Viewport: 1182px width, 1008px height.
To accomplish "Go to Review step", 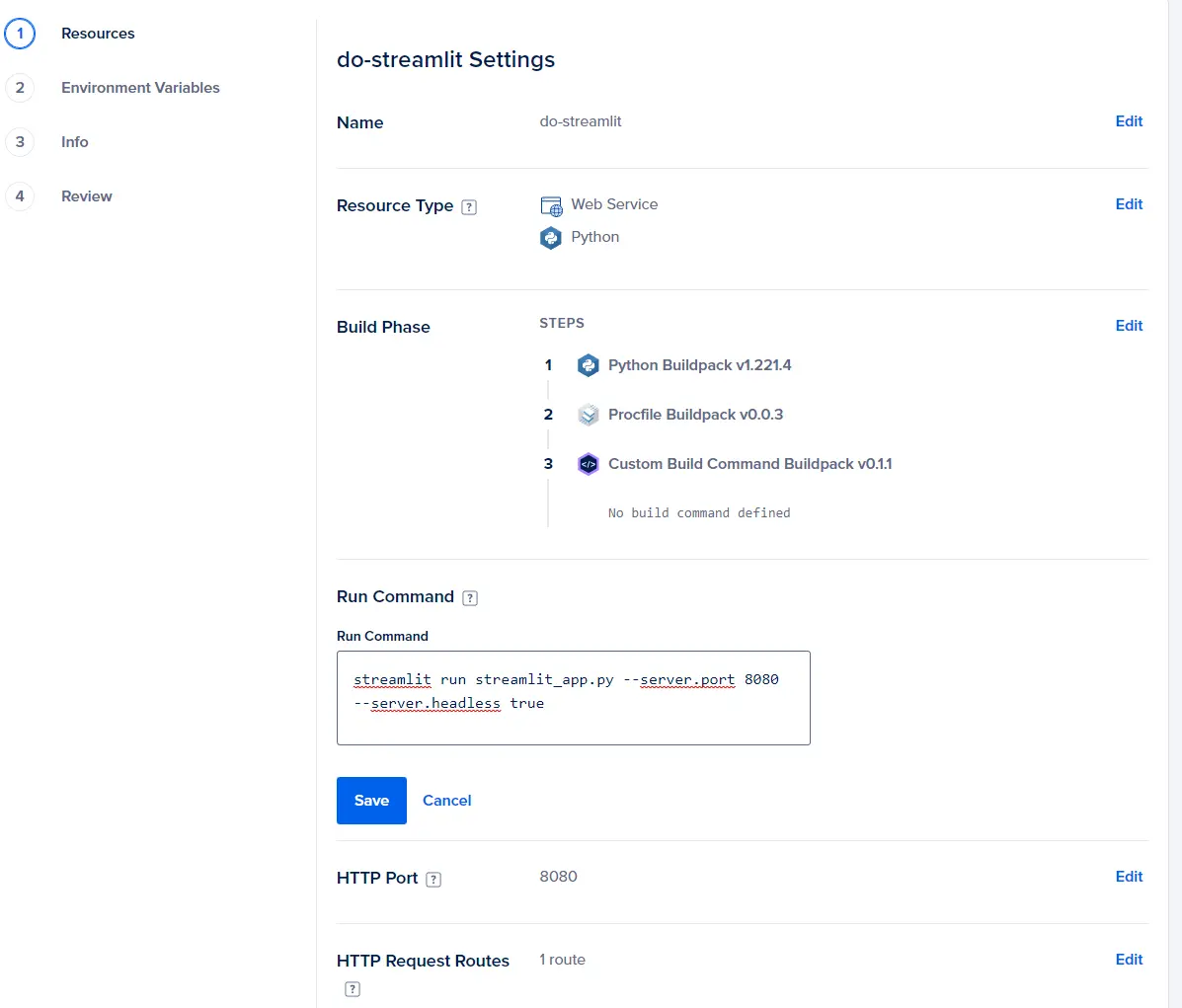I will point(87,196).
